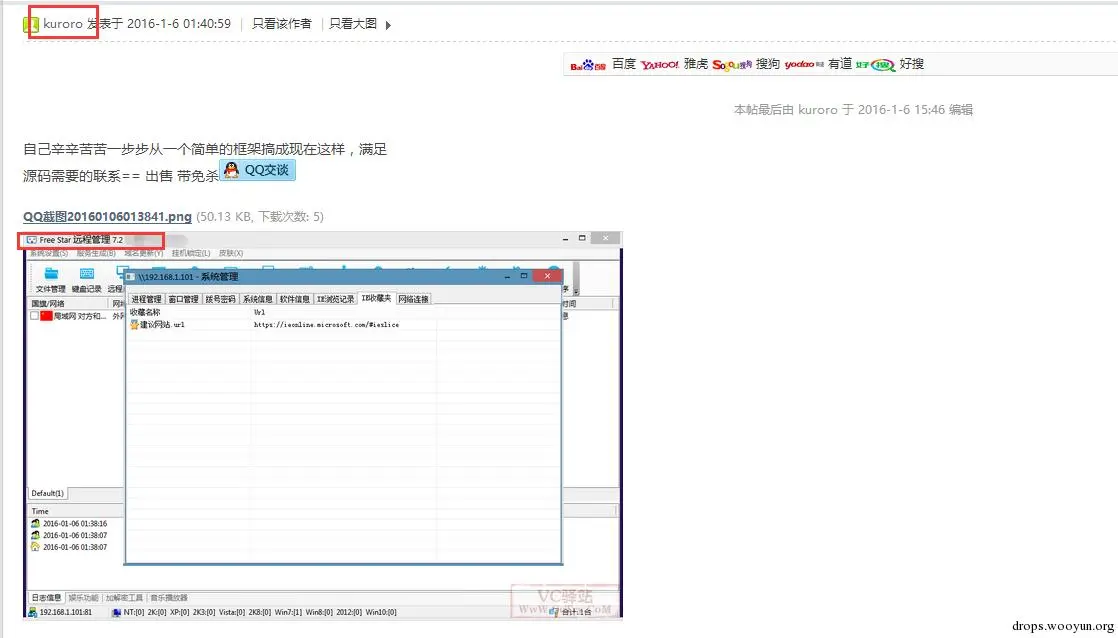Switch to the 软件信息 tab
1118x638 pixels.
coord(294,299)
